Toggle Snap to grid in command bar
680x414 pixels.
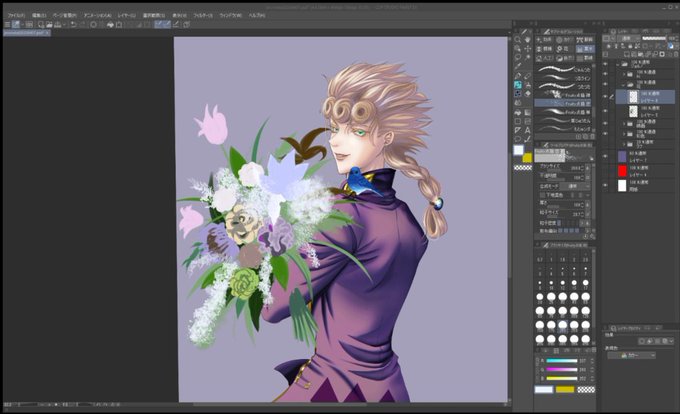click(x=177, y=24)
